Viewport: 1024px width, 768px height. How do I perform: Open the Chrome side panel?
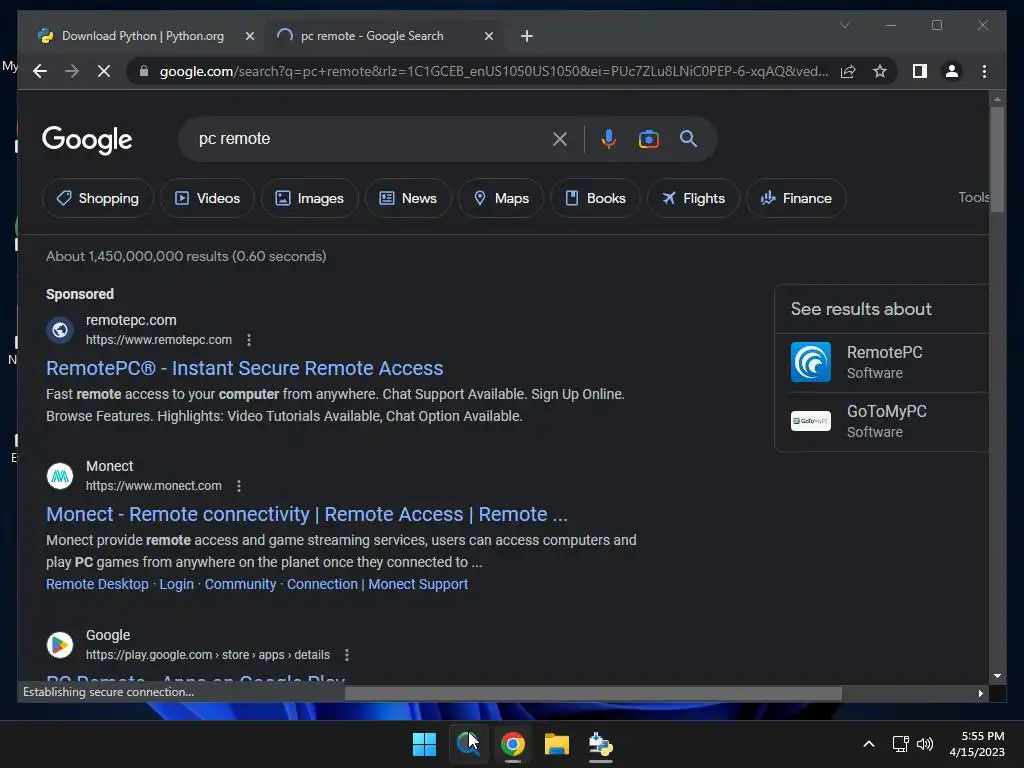pos(920,71)
